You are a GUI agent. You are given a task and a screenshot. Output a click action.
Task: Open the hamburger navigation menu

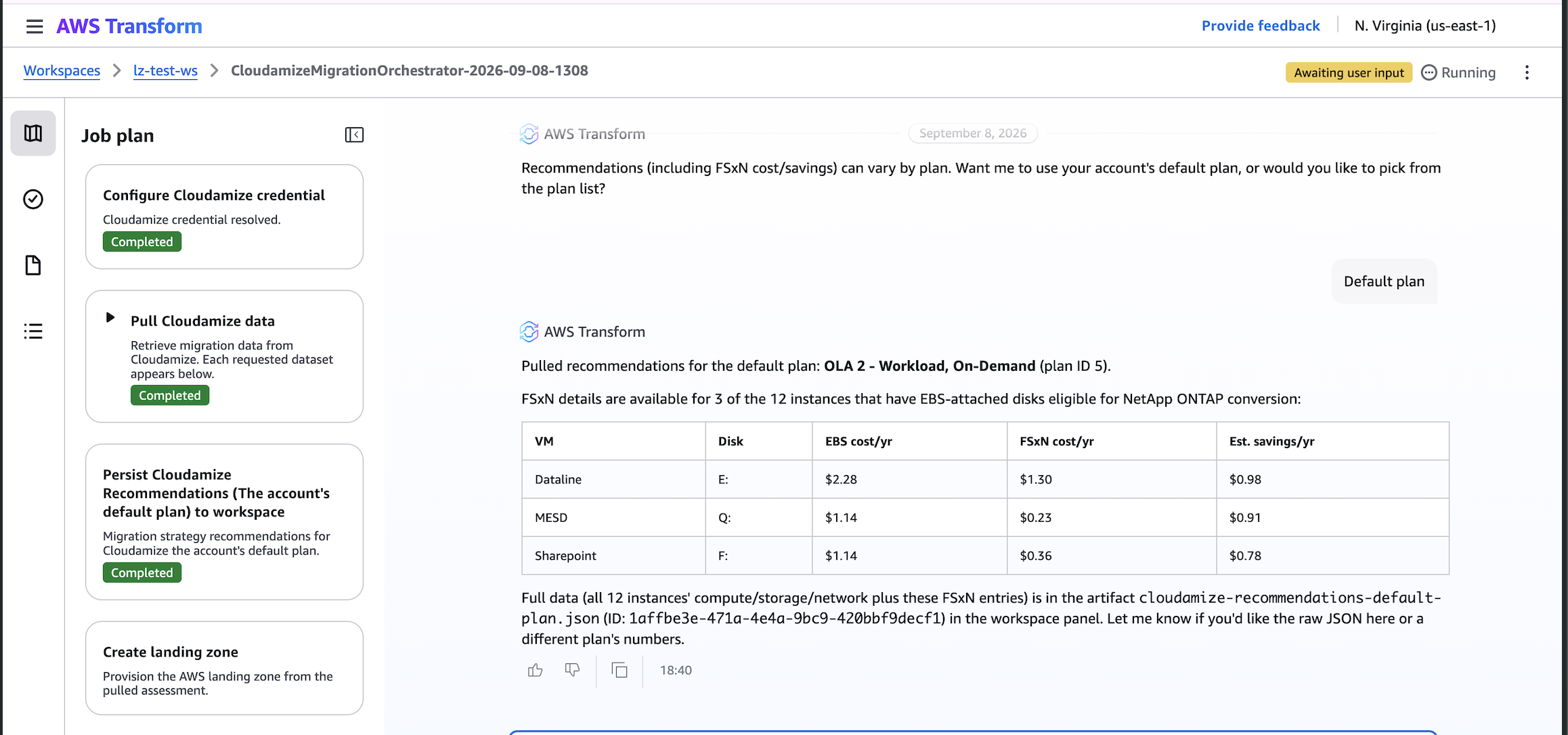coord(35,26)
